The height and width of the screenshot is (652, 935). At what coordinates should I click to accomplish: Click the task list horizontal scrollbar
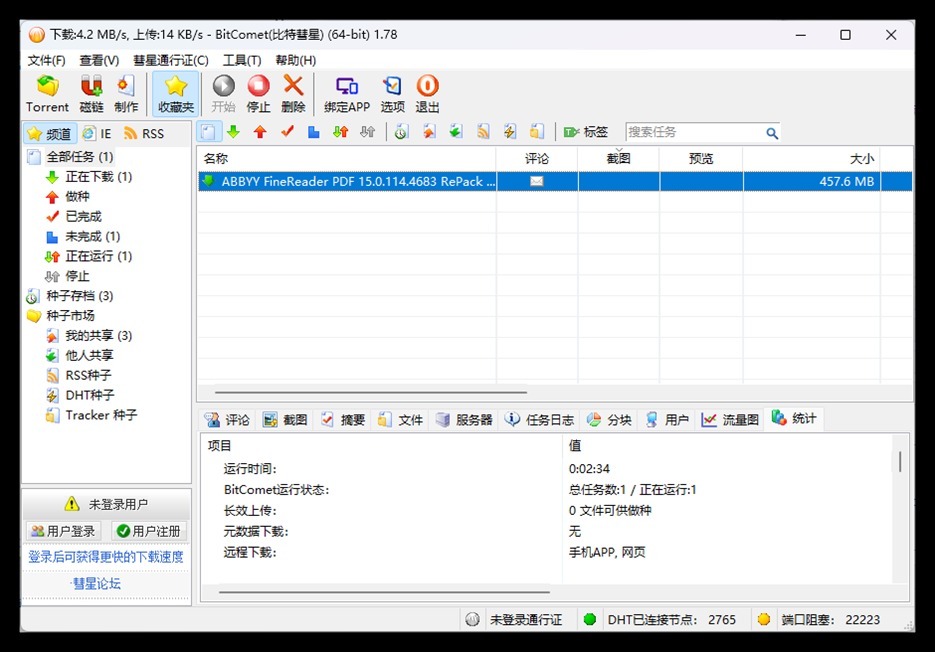(370, 393)
